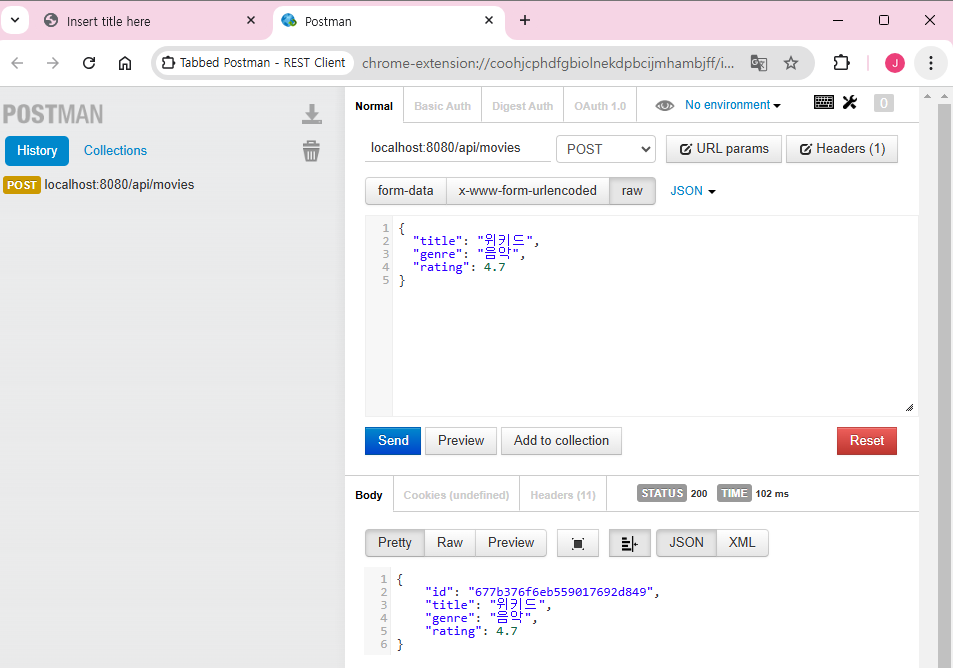Click the request URL input field
The width and height of the screenshot is (953, 668).
pyautogui.click(x=458, y=148)
